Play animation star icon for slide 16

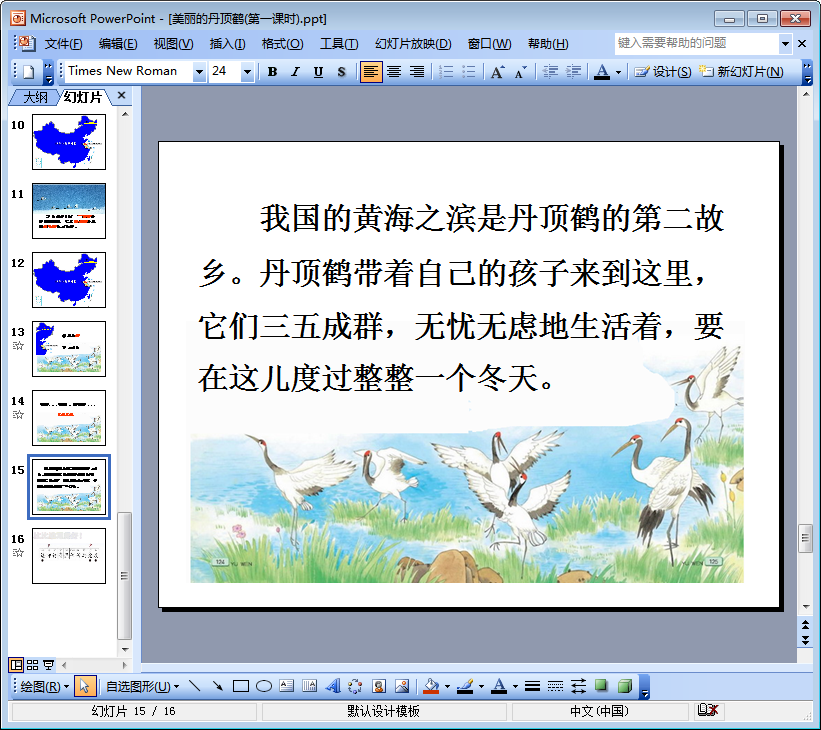coord(18,552)
